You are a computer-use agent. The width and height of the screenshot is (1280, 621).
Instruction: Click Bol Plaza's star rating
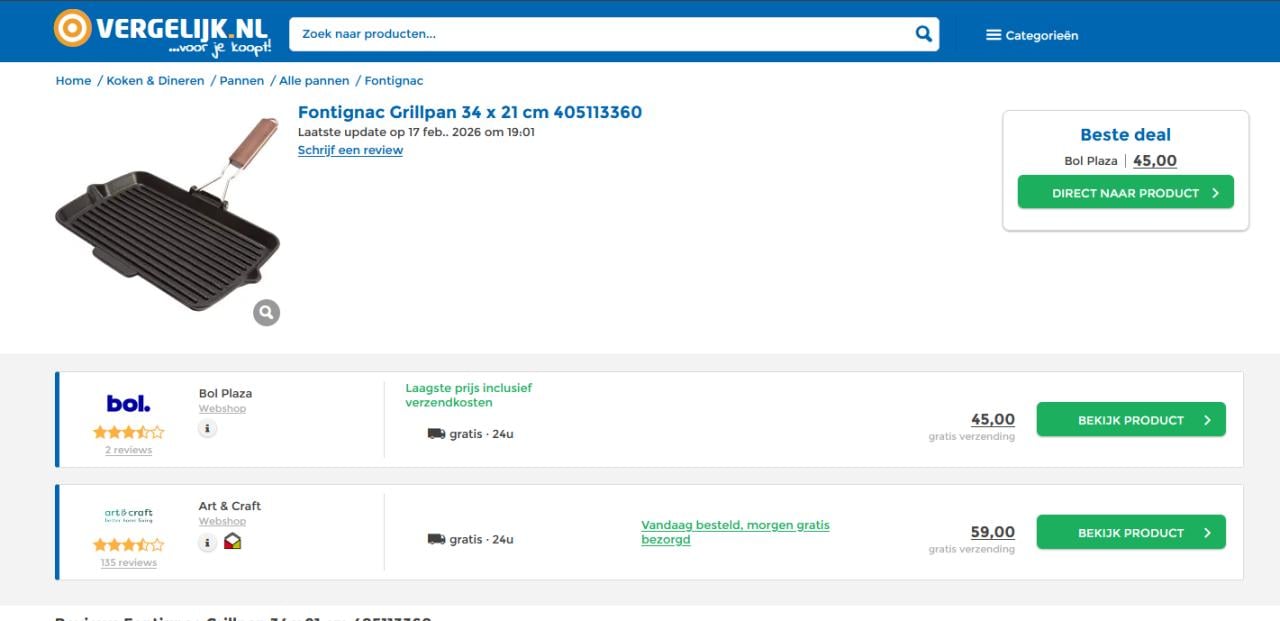[x=128, y=432]
